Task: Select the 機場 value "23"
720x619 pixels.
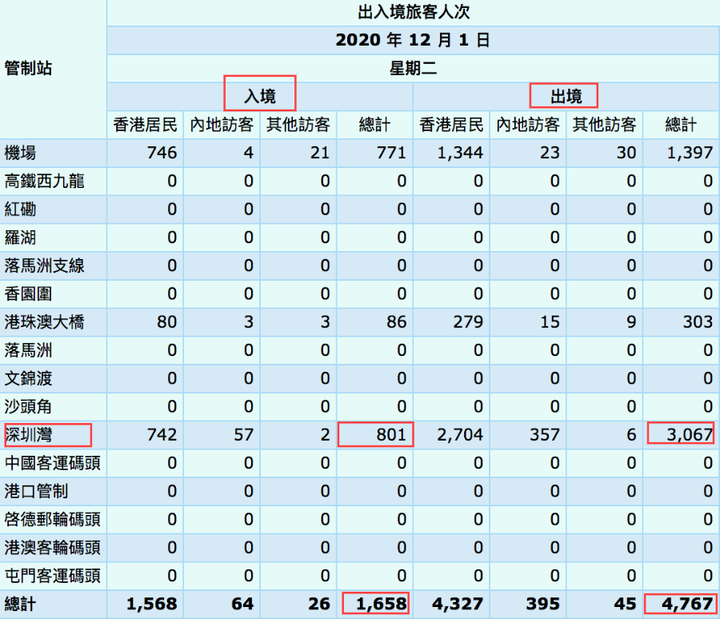Action: 550,153
